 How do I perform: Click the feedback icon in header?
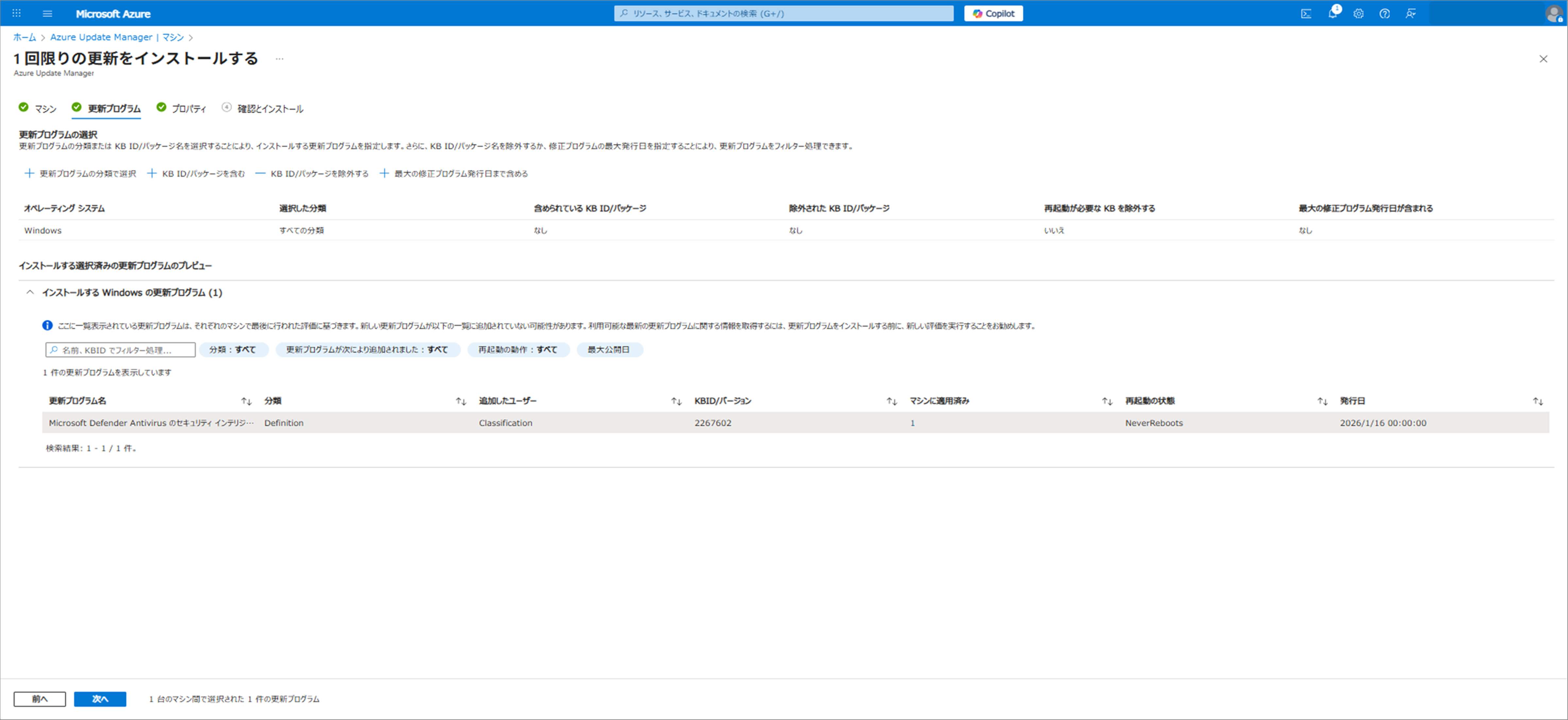pos(1410,13)
